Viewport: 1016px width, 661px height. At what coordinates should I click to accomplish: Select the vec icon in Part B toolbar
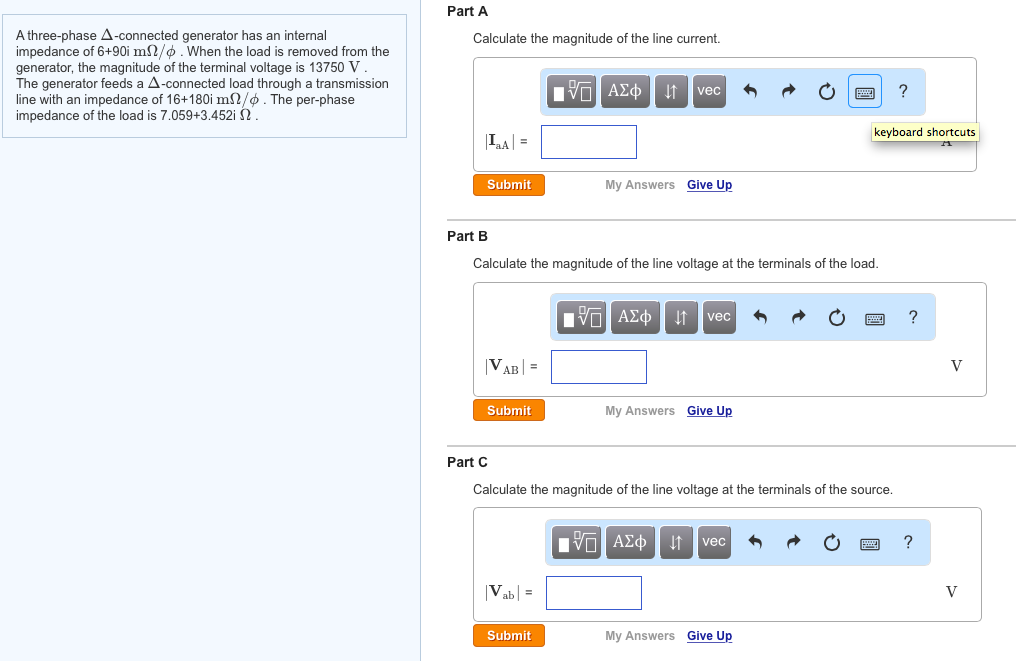719,316
